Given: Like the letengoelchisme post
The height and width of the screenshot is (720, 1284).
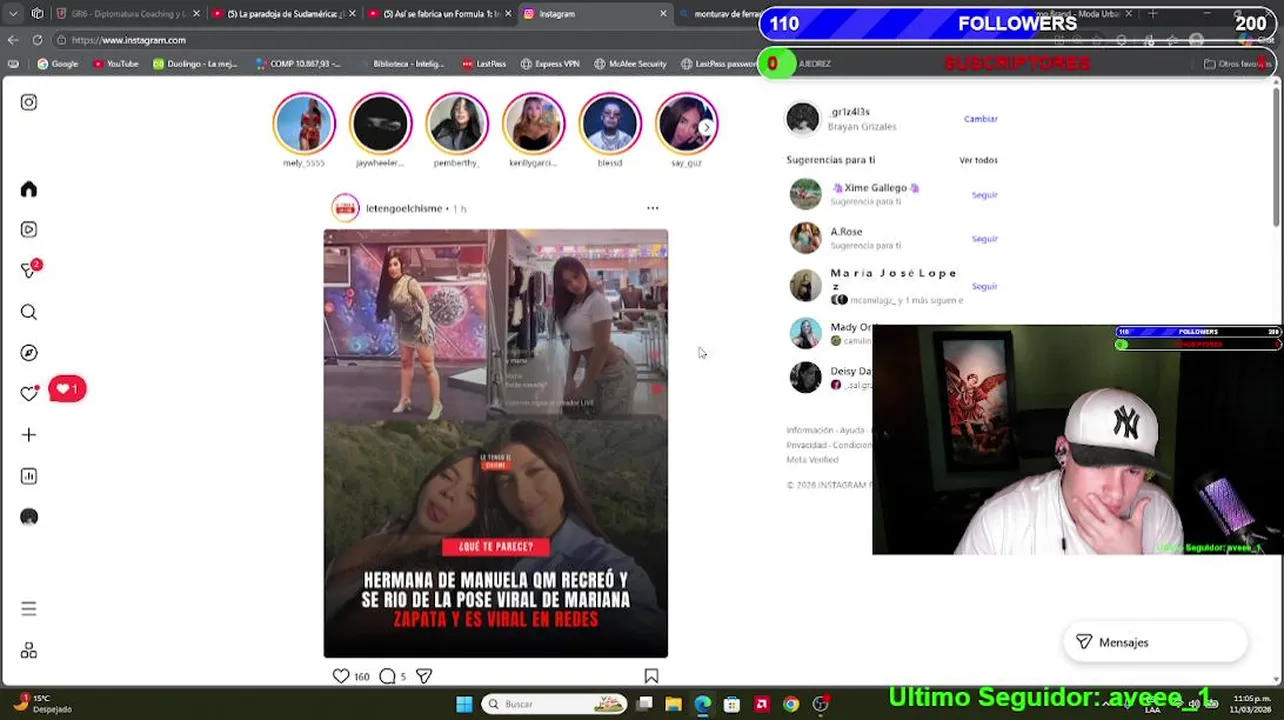Looking at the screenshot, I should 341,676.
